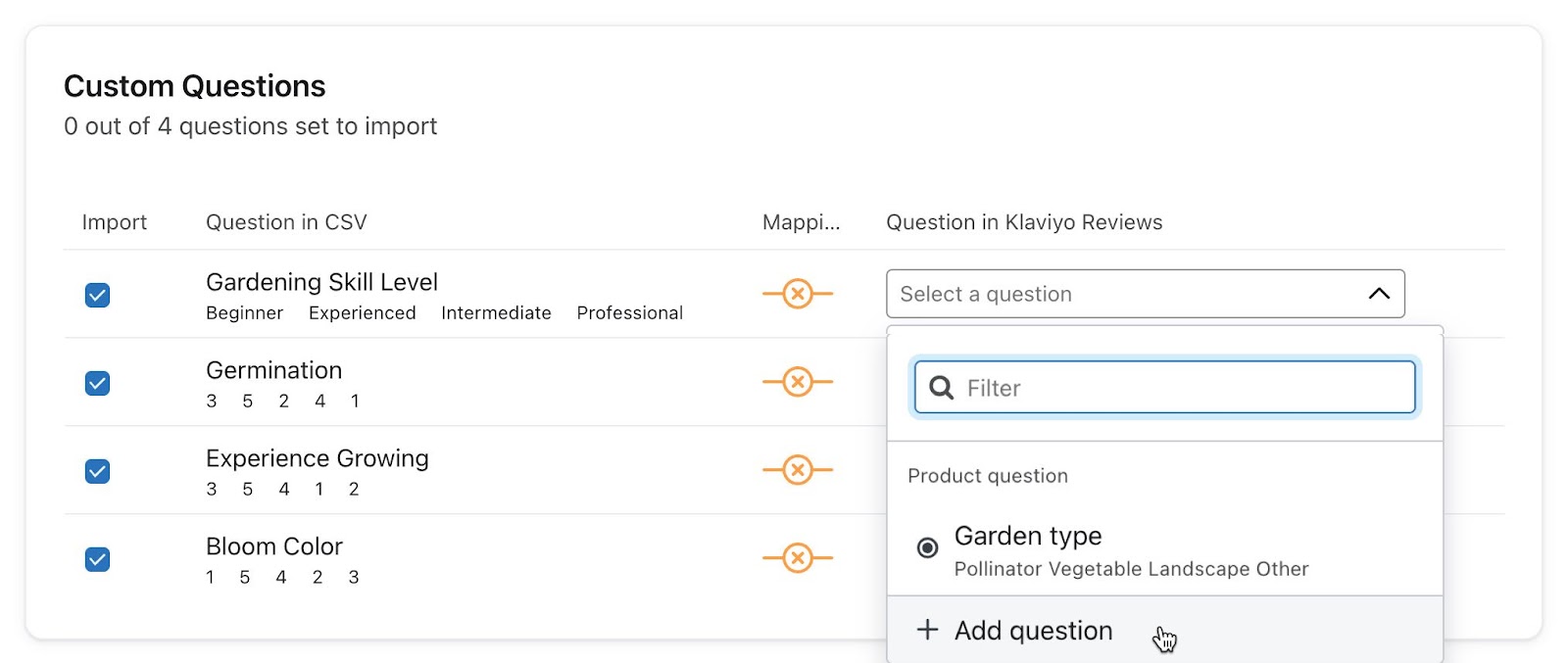Click the unmapped icon for Gardening Skill Level
This screenshot has width=1568, height=663.
798,294
